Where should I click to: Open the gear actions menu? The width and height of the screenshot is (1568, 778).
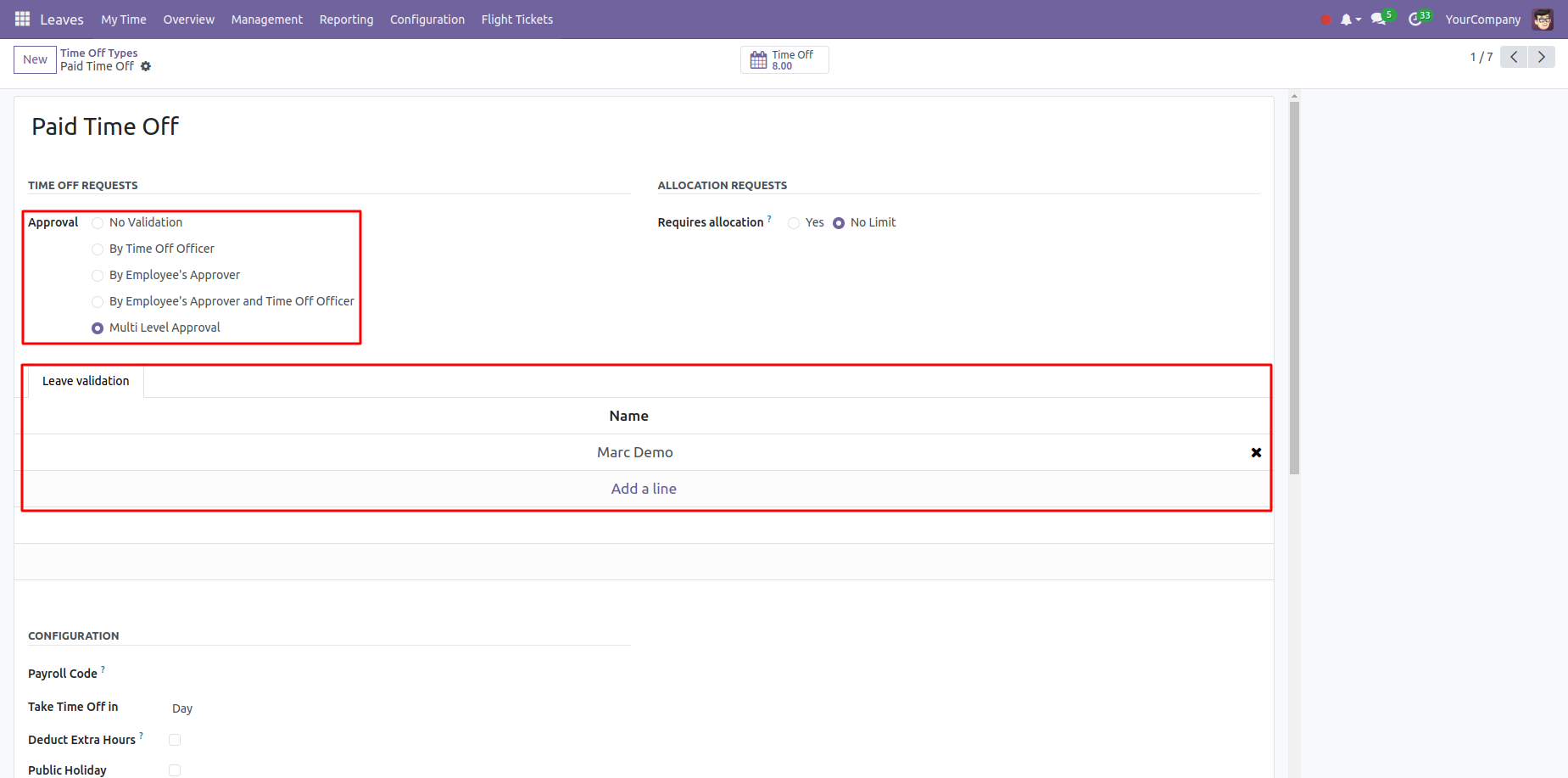(146, 66)
